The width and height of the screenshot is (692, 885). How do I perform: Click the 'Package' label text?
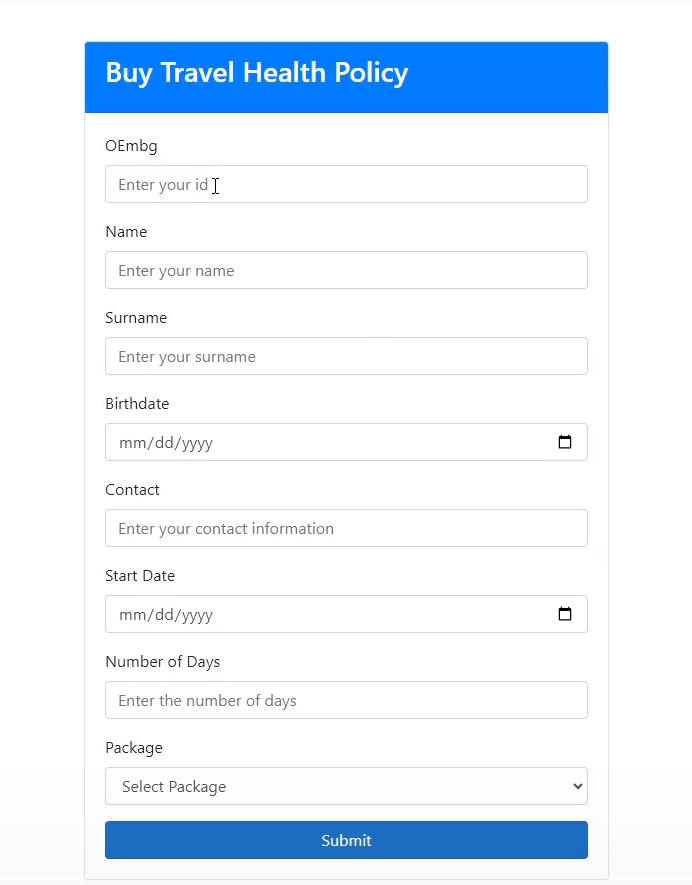point(133,748)
